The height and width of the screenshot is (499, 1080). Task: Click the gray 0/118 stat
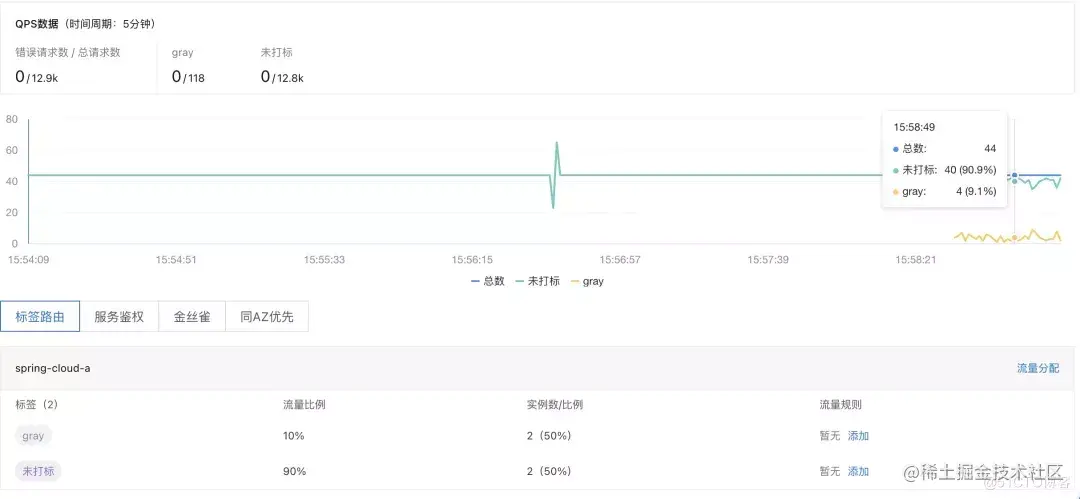point(188,77)
